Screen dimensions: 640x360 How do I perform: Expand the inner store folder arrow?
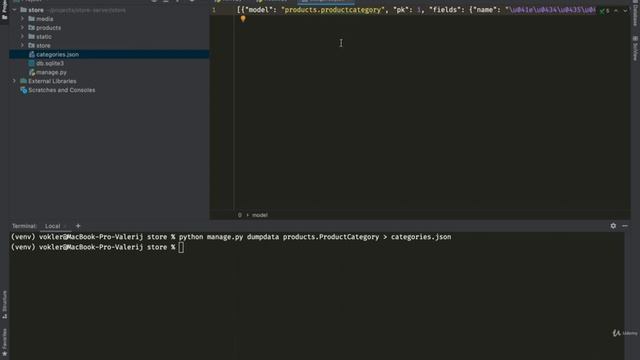(22, 45)
